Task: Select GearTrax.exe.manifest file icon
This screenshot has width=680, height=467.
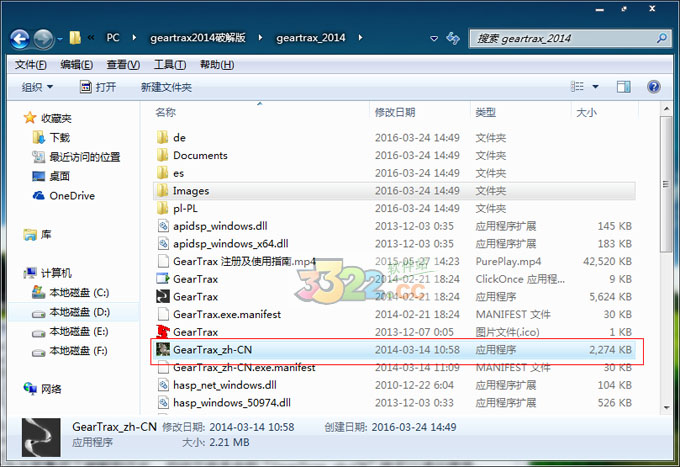Action: pyautogui.click(x=163, y=314)
